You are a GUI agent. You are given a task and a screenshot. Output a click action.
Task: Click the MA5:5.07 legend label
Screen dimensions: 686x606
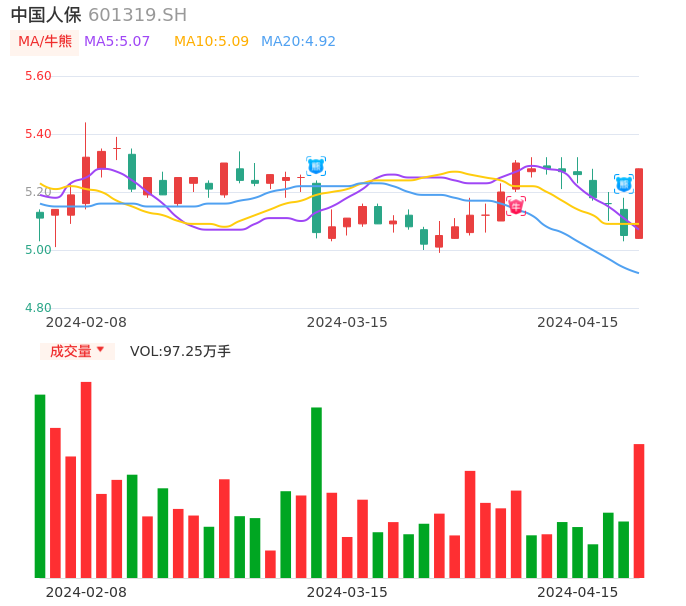(x=117, y=42)
